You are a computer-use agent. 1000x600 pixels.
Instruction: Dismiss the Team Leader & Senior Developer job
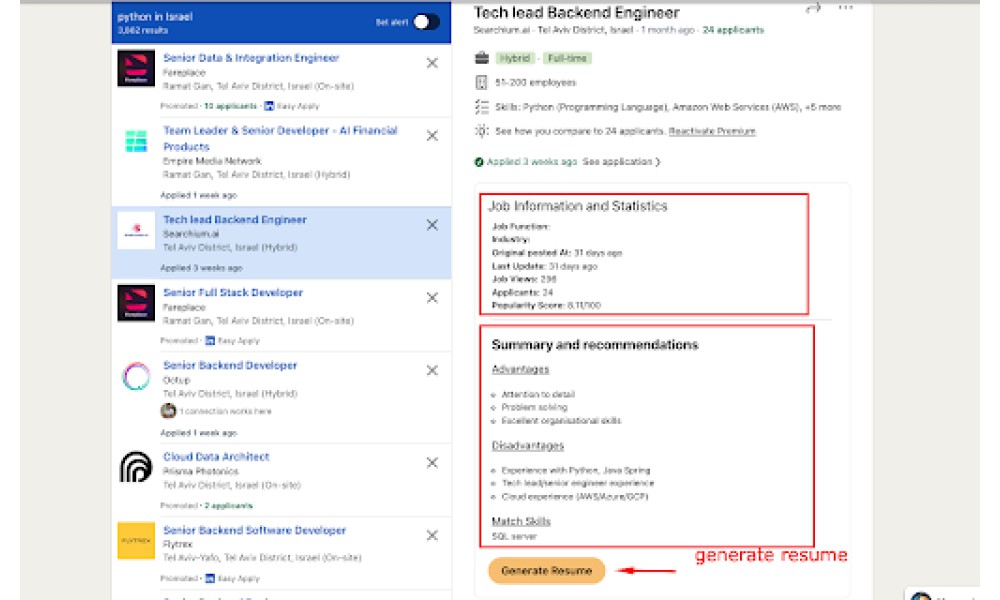tap(432, 136)
